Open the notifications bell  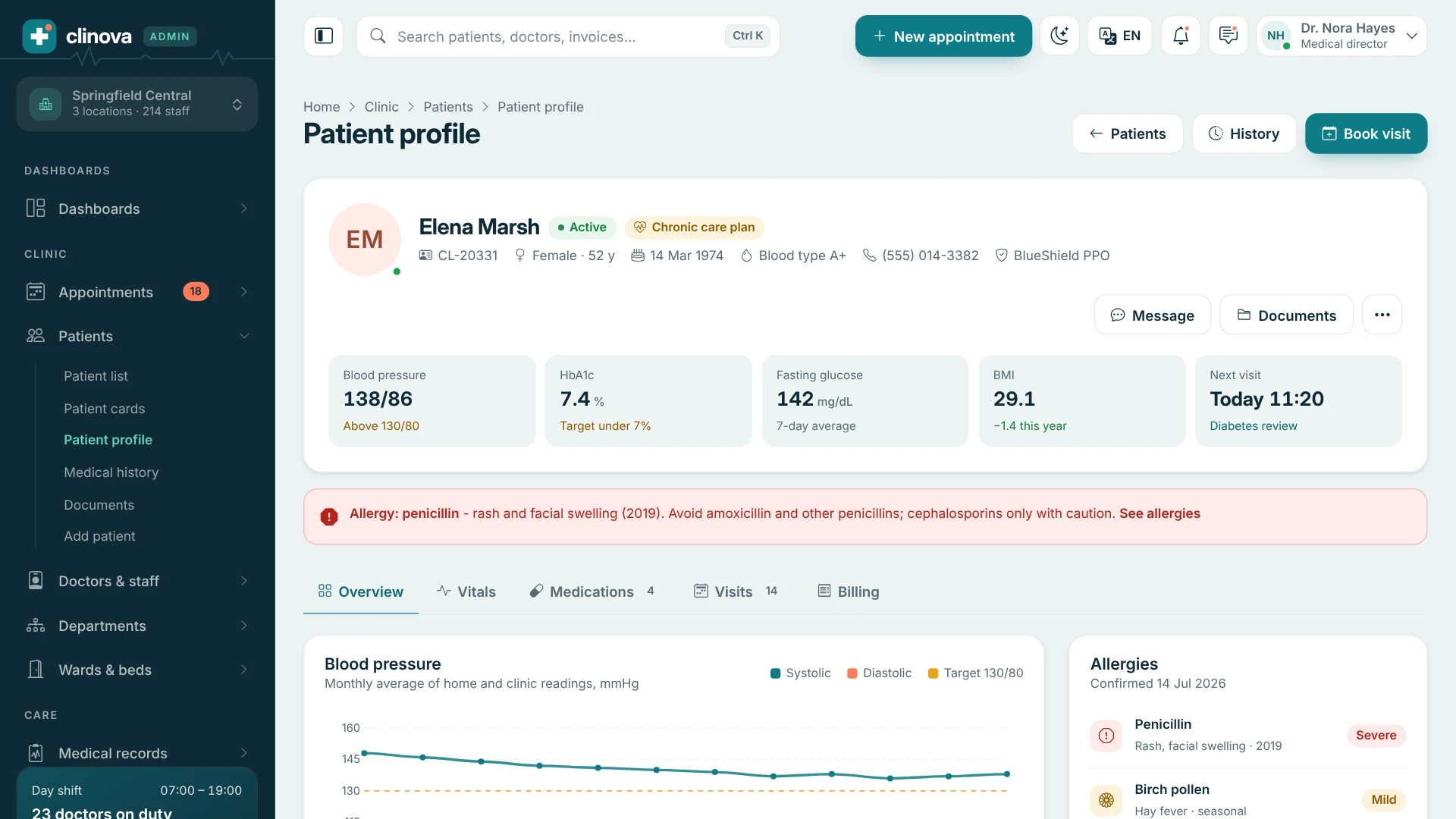1181,36
